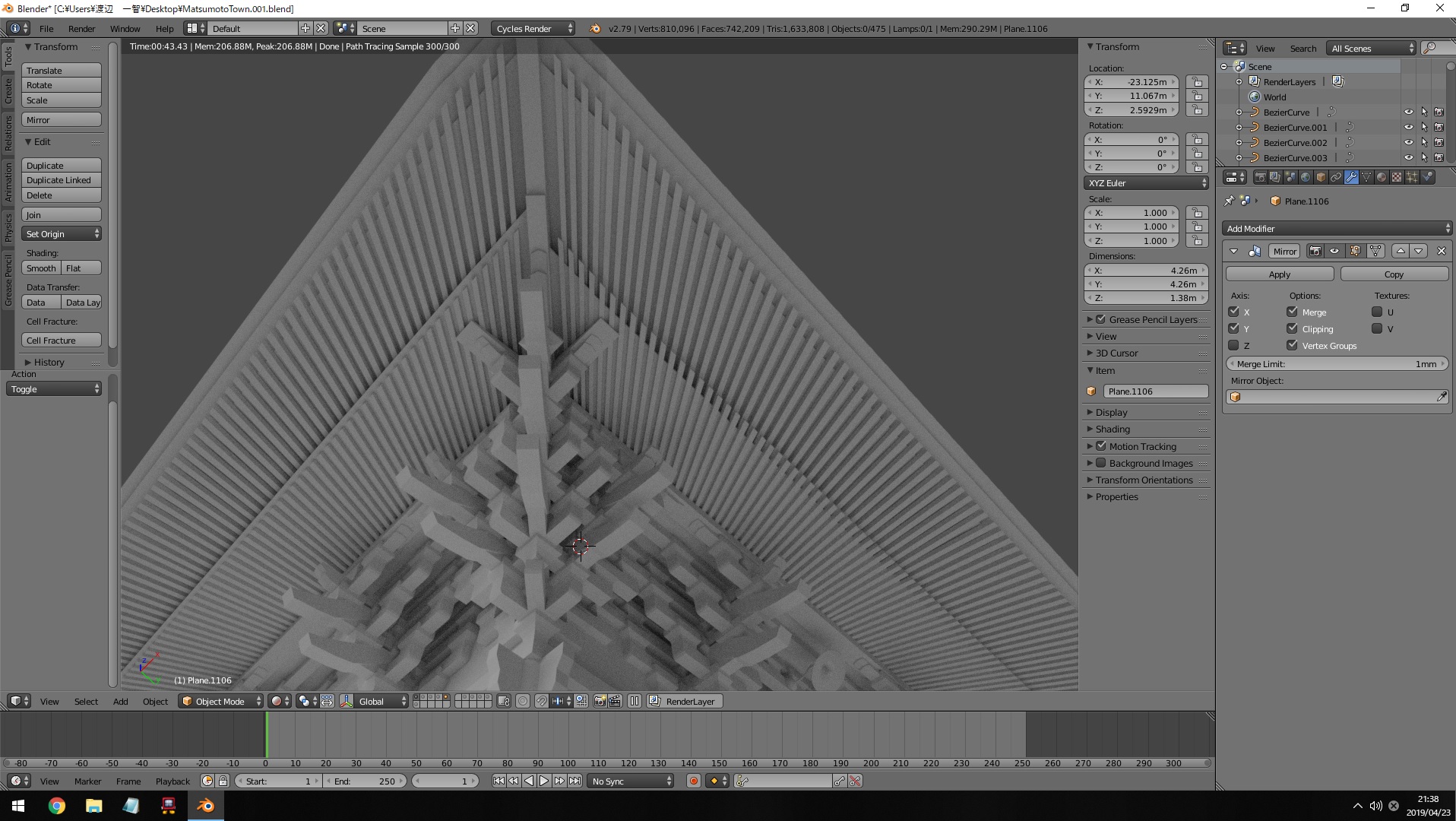Click the proportional editing icon in the 3D header

[x=523, y=701]
